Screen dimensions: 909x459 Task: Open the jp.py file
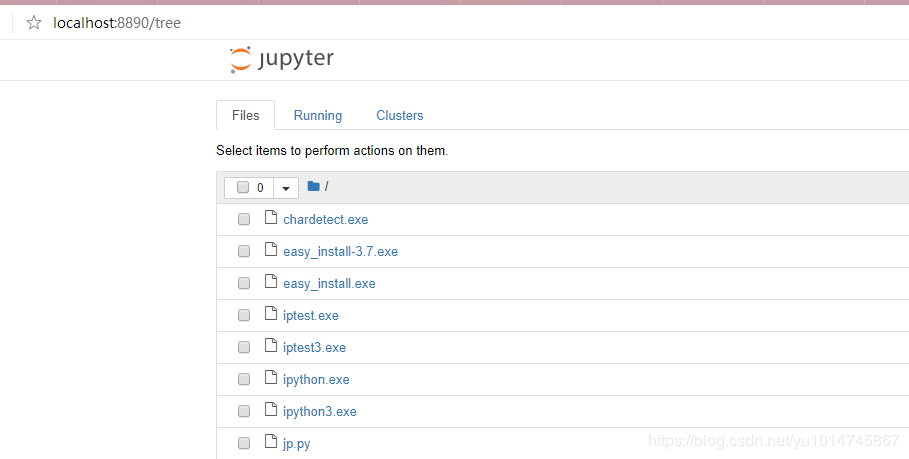296,444
